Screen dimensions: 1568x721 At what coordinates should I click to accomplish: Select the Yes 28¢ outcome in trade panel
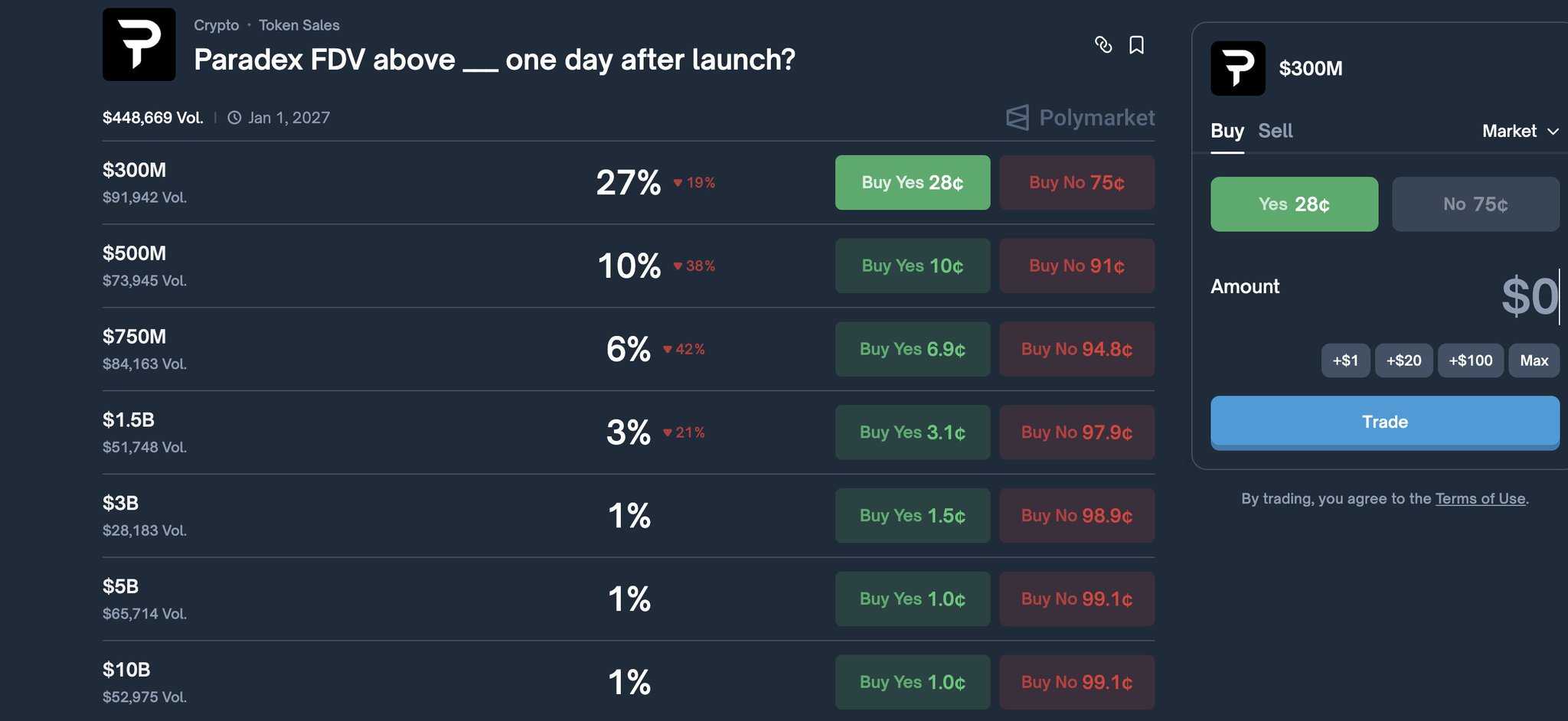[x=1294, y=204]
